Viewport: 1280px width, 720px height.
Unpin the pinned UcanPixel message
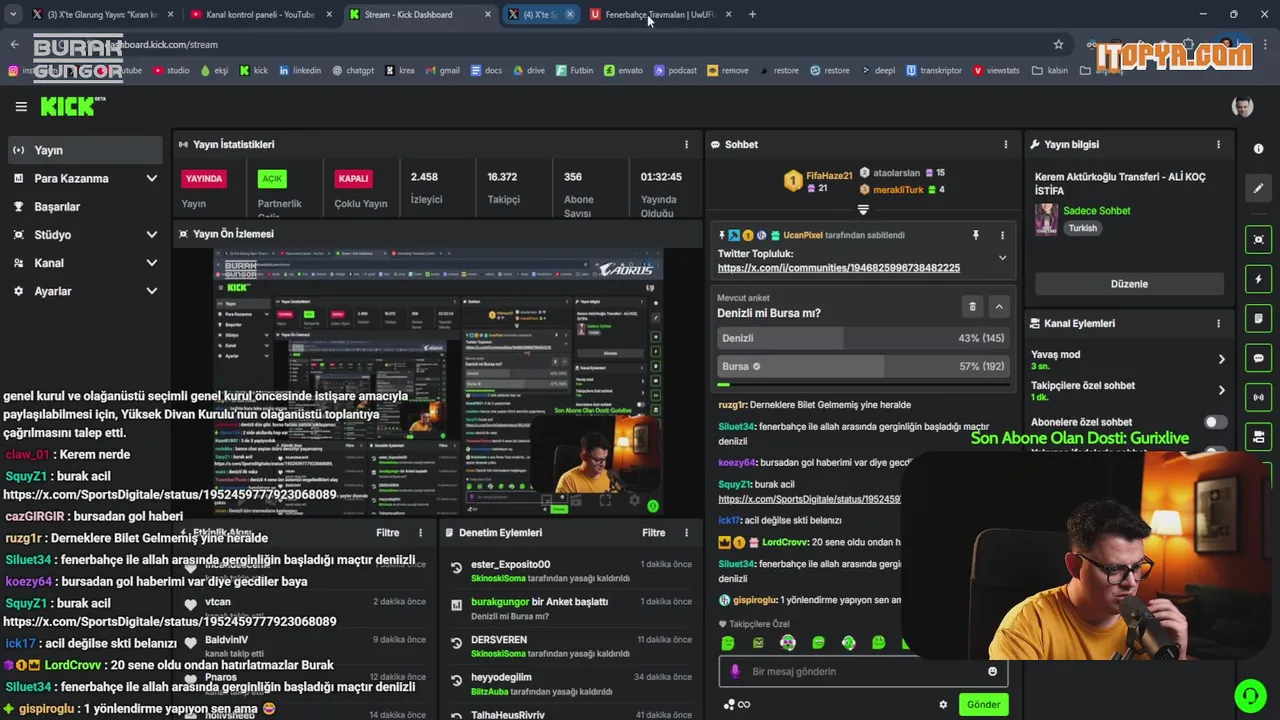[x=975, y=235]
